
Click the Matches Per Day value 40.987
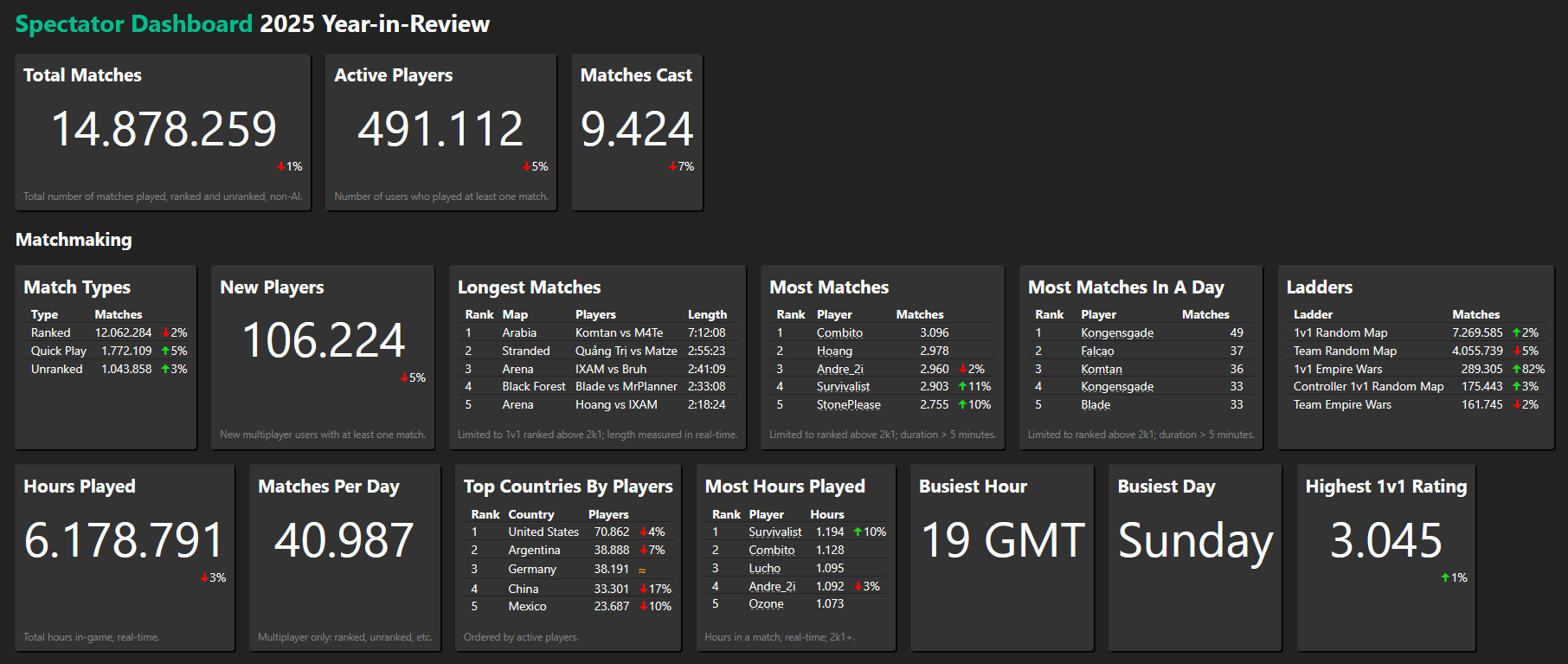[344, 540]
